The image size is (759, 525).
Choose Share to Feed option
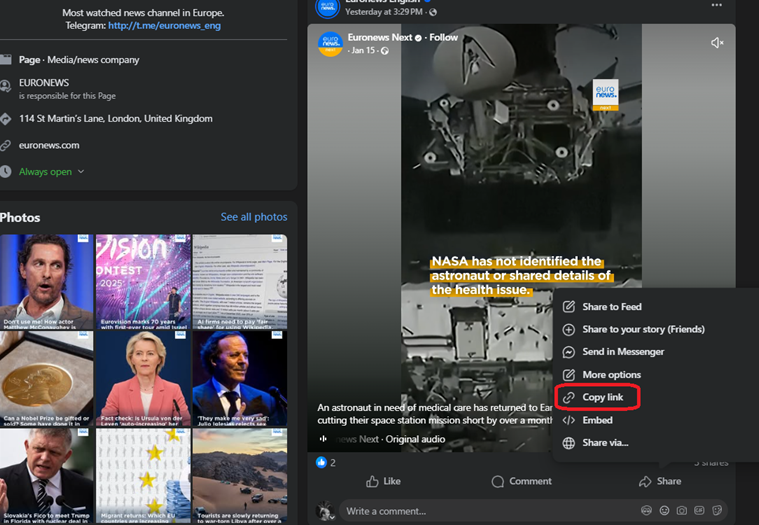(x=611, y=307)
